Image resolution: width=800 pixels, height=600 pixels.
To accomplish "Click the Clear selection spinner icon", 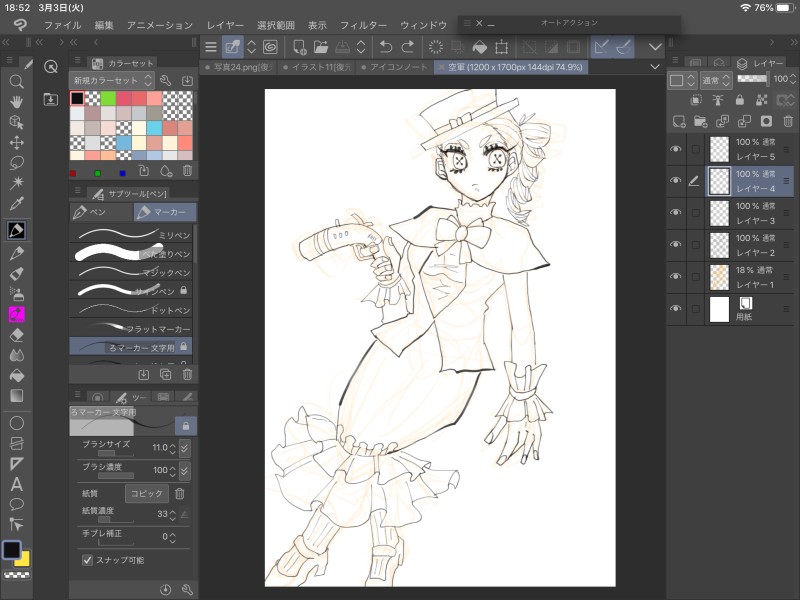I will [436, 47].
